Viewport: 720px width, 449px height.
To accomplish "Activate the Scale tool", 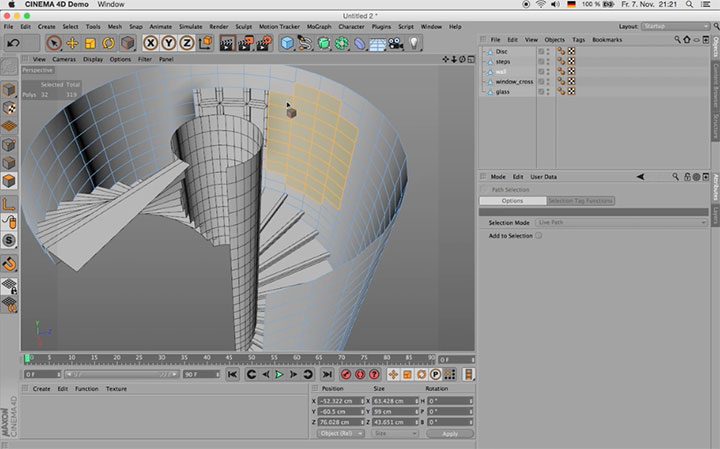I will tap(90, 43).
